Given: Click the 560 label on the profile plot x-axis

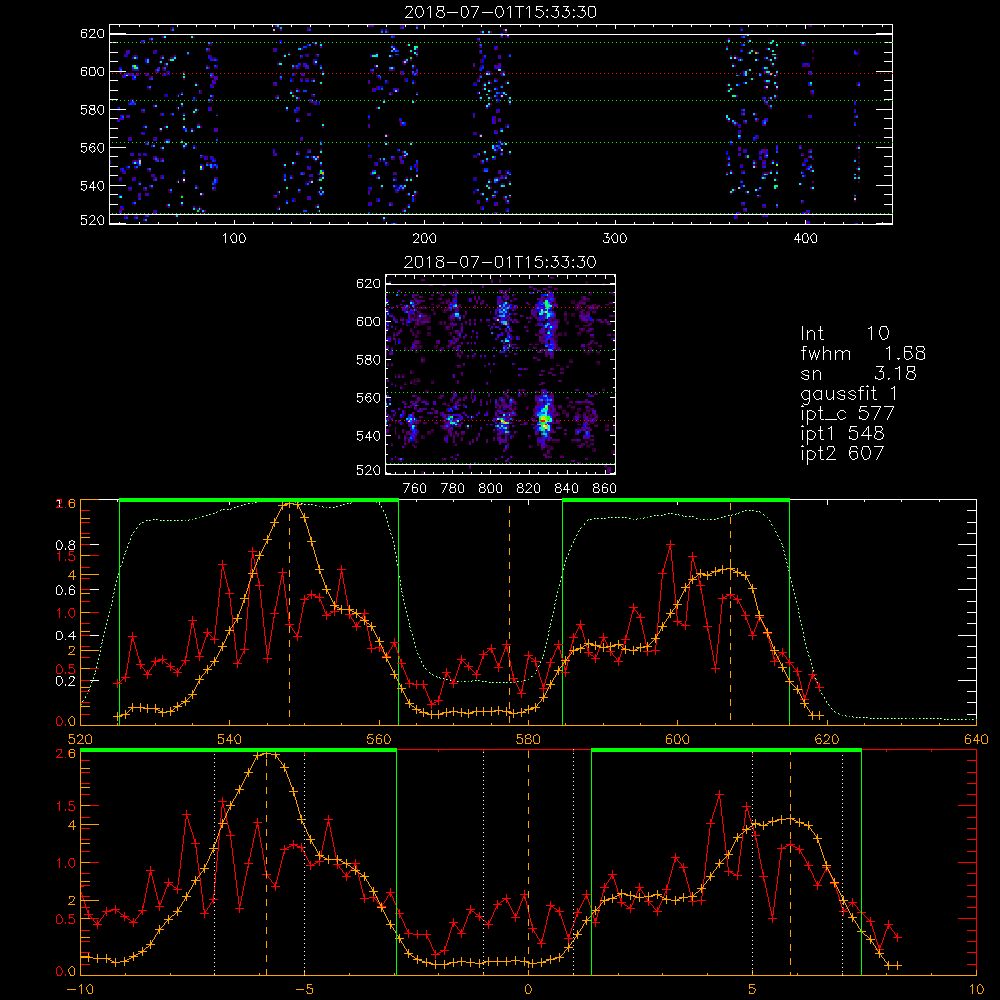Looking at the screenshot, I should 379,740.
